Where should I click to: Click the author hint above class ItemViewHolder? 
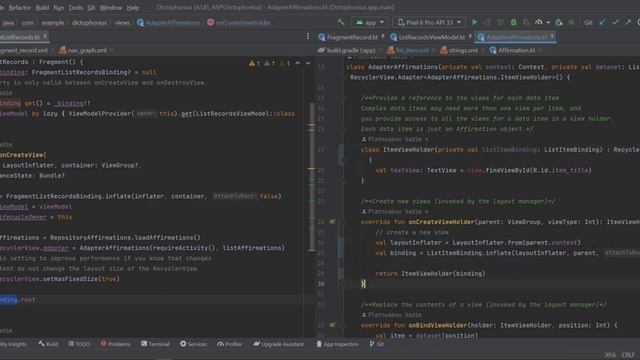pyautogui.click(x=395, y=139)
